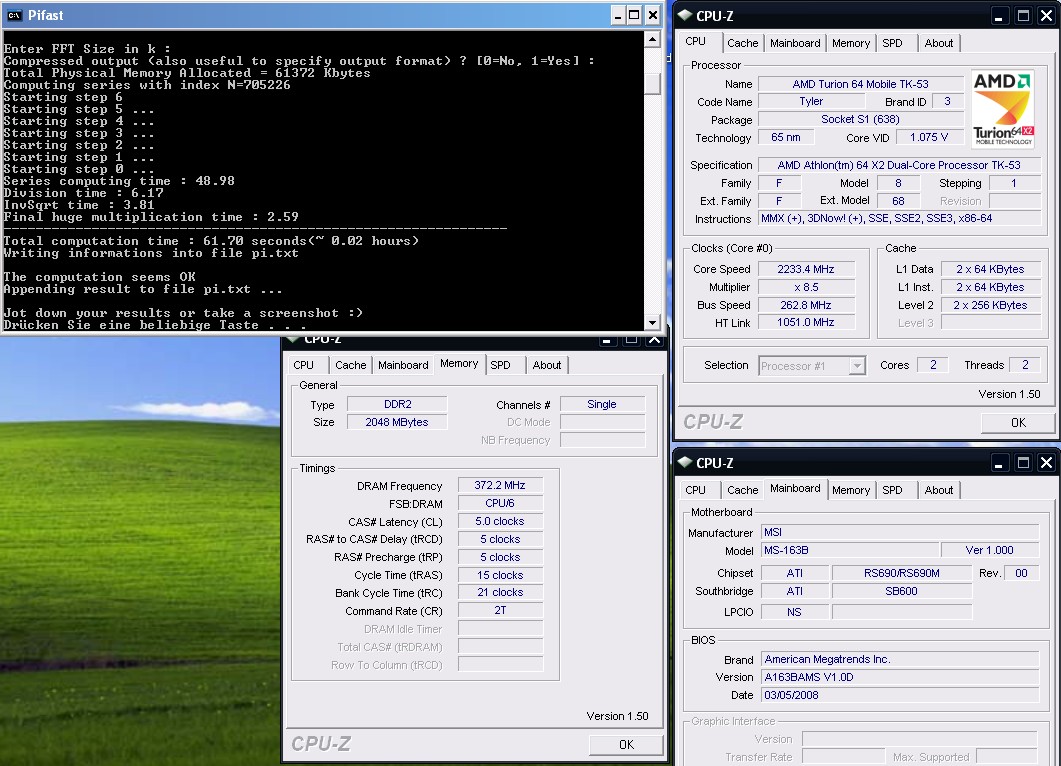Click the Instructions field listing MMX, SSE3

[x=899, y=219]
